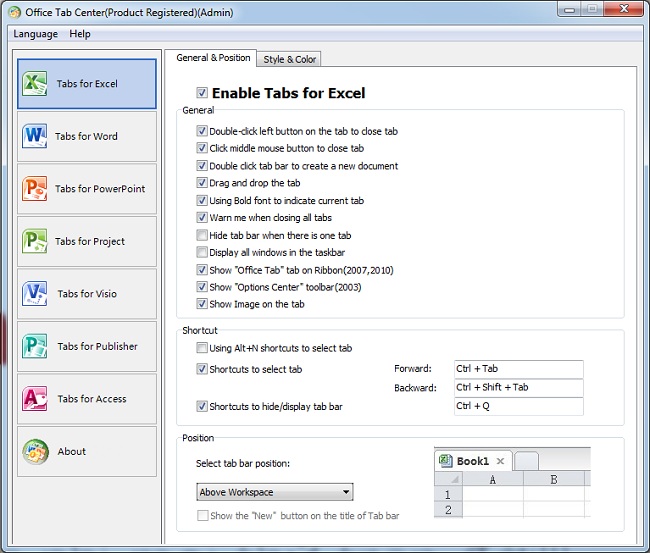The width and height of the screenshot is (650, 553).
Task: Click the Ctrl + Q shortcut field
Action: [519, 406]
